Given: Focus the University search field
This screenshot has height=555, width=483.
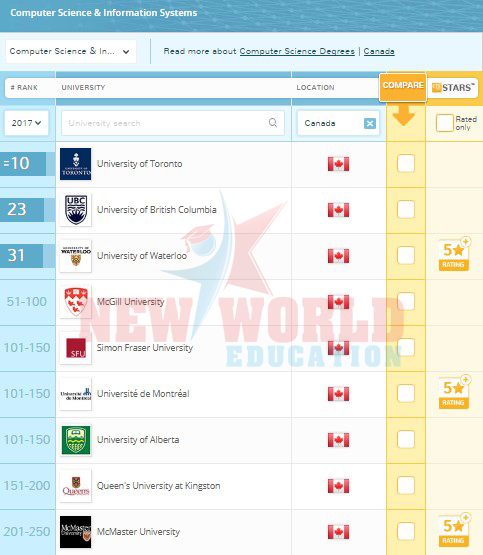Looking at the screenshot, I should coord(173,123).
